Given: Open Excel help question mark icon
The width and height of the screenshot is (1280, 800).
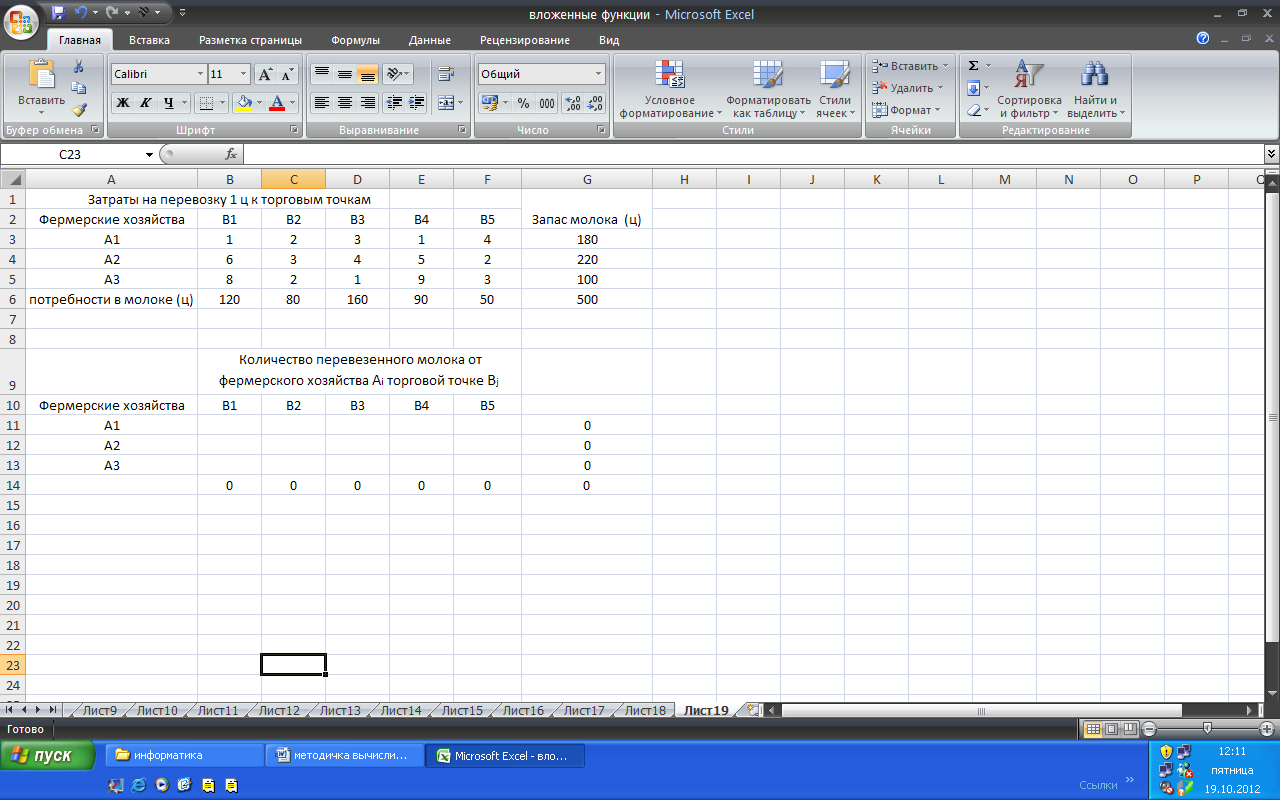Looking at the screenshot, I should [x=1203, y=39].
